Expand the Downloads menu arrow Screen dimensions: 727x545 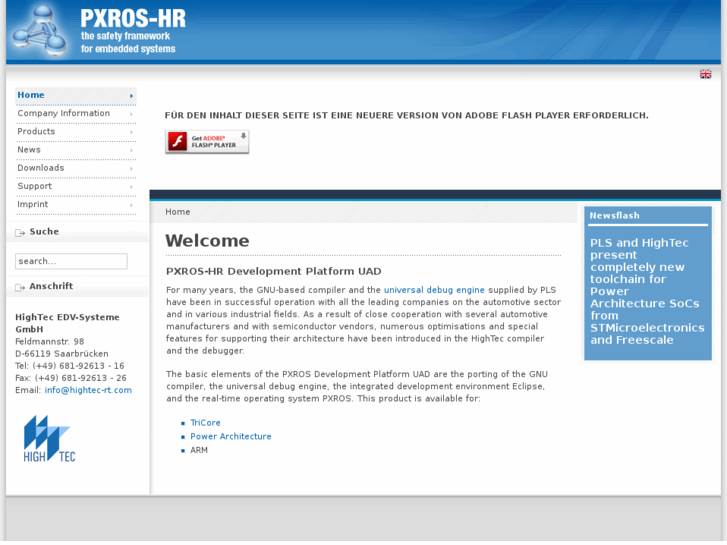click(x=131, y=168)
